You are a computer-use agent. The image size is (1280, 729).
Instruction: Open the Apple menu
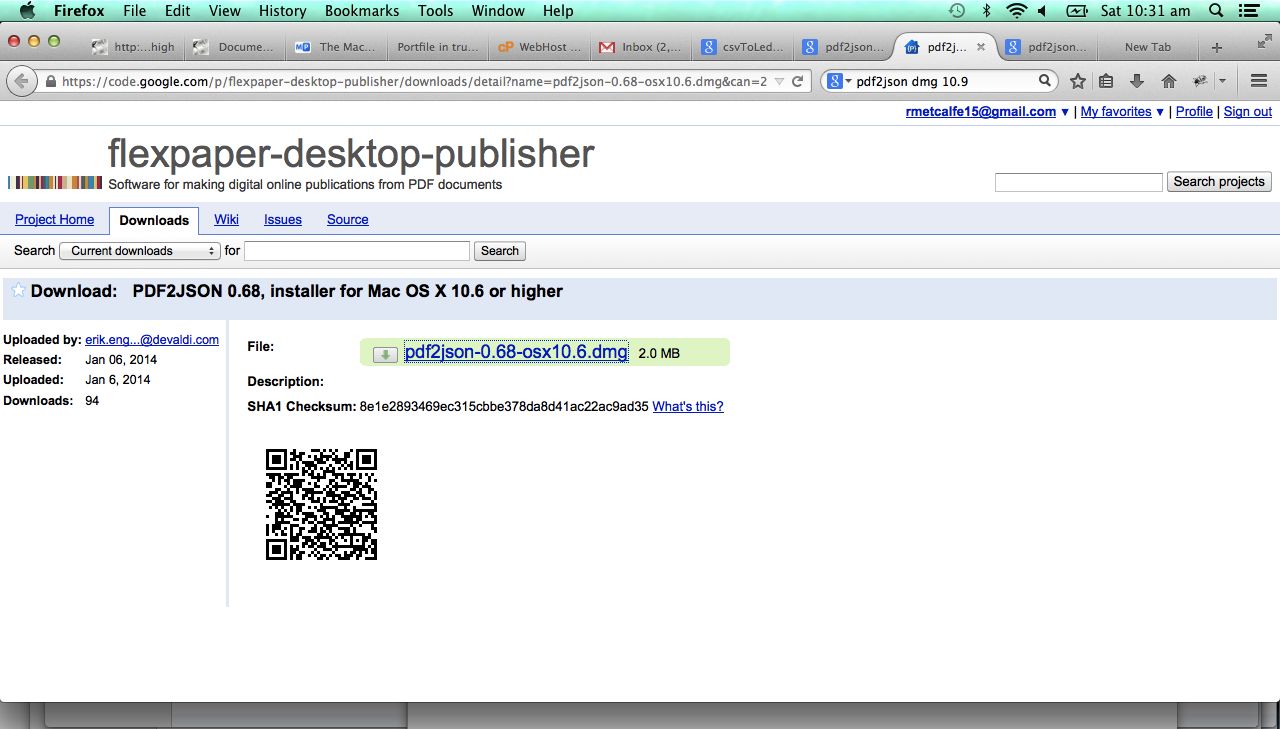click(x=27, y=11)
